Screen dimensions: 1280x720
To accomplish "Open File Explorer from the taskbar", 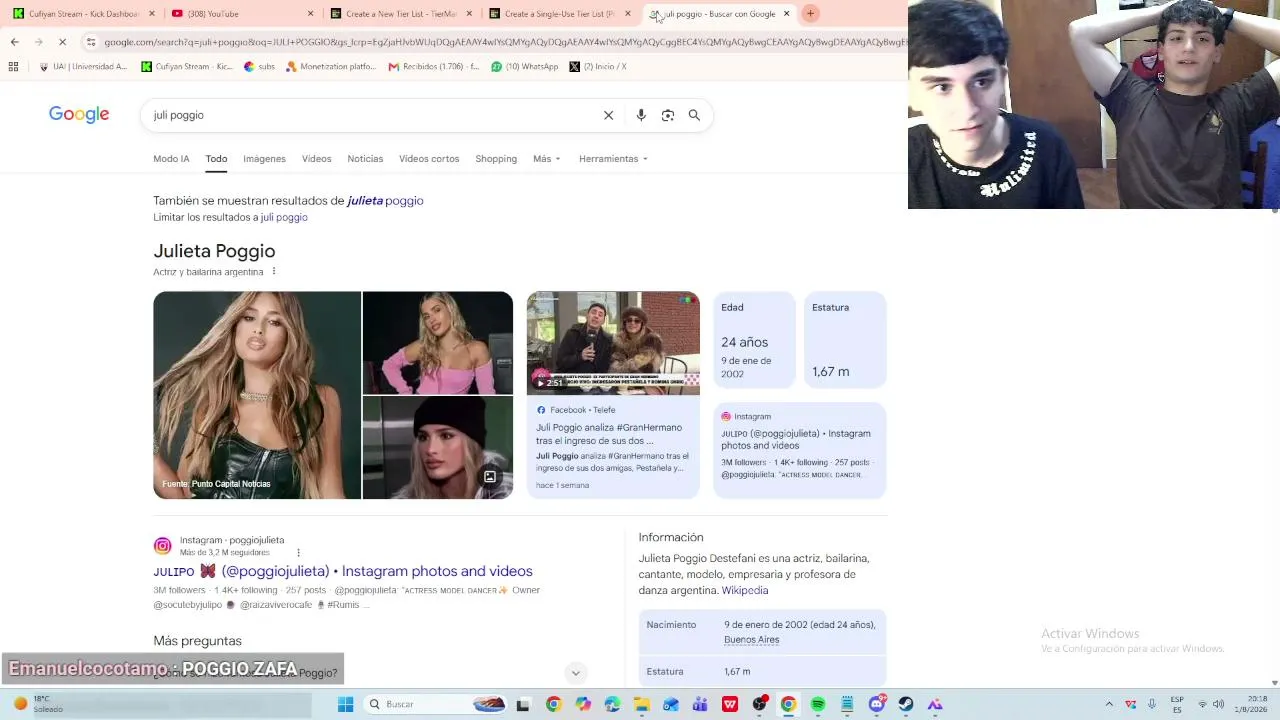I will (x=642, y=704).
